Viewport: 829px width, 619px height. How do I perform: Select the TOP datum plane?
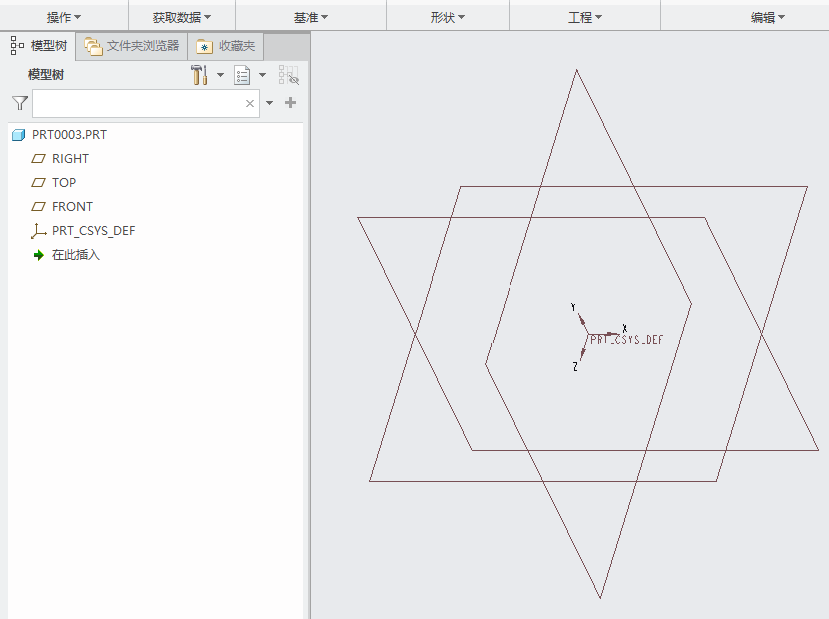(x=54, y=182)
